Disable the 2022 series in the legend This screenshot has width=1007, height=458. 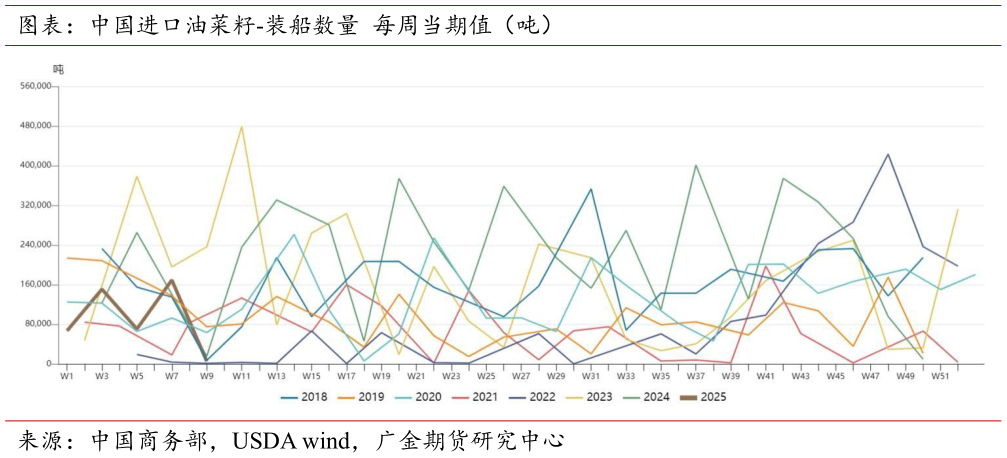535,397
